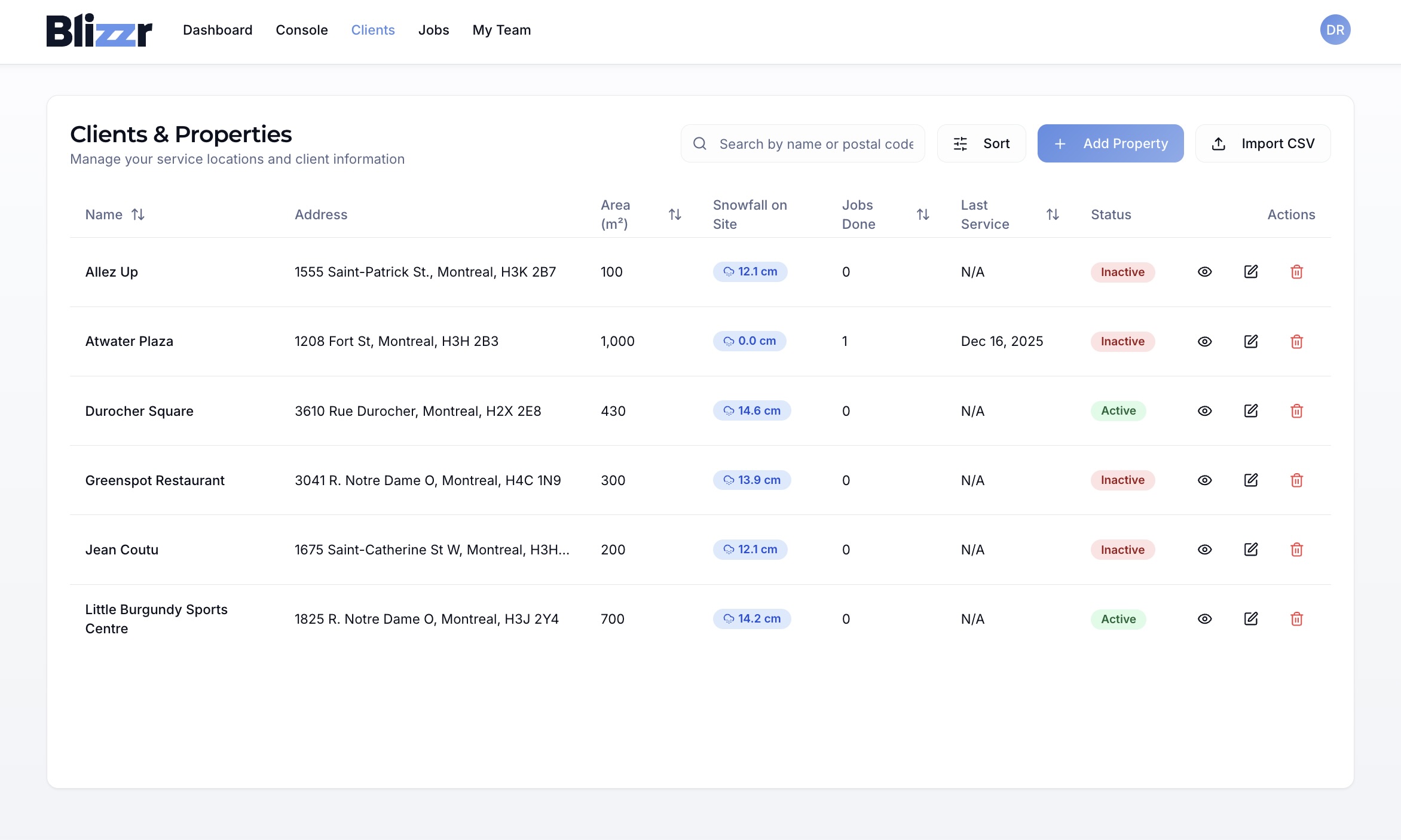The height and width of the screenshot is (840, 1401).
Task: Switch to the Dashboard section
Action: pyautogui.click(x=217, y=30)
